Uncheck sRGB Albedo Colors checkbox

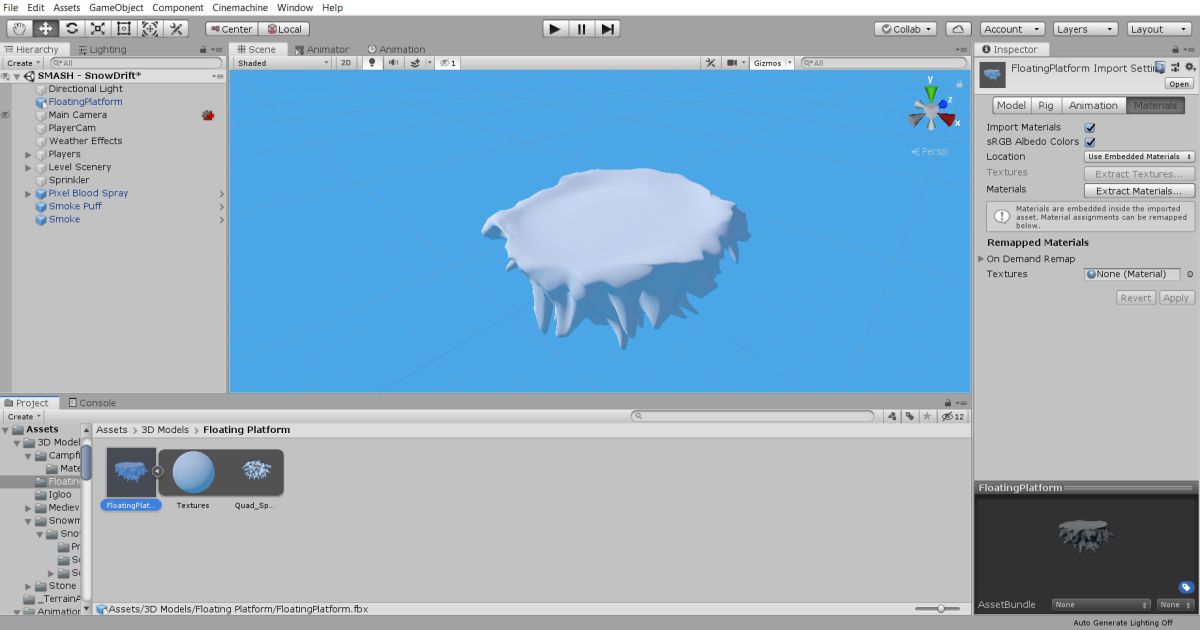click(1090, 142)
